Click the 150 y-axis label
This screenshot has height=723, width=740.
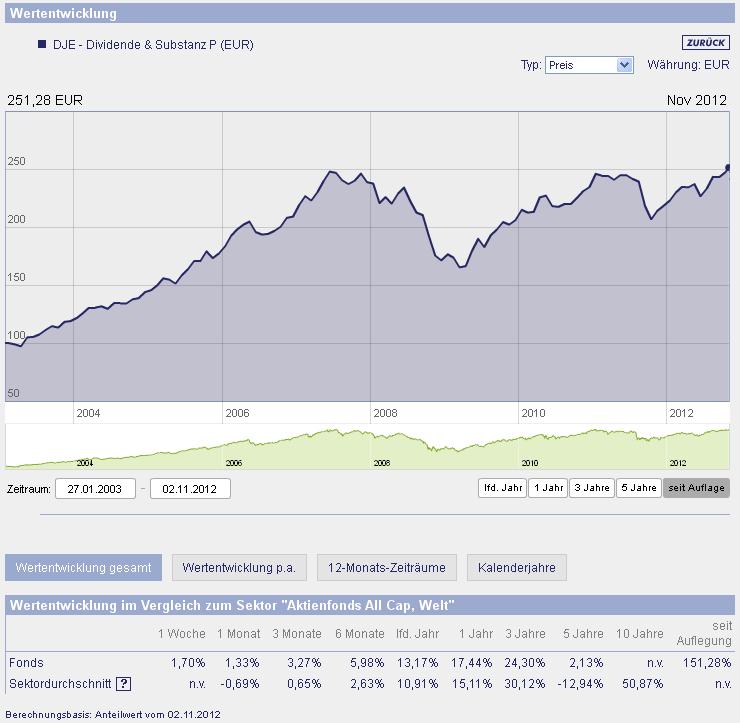click(16, 277)
